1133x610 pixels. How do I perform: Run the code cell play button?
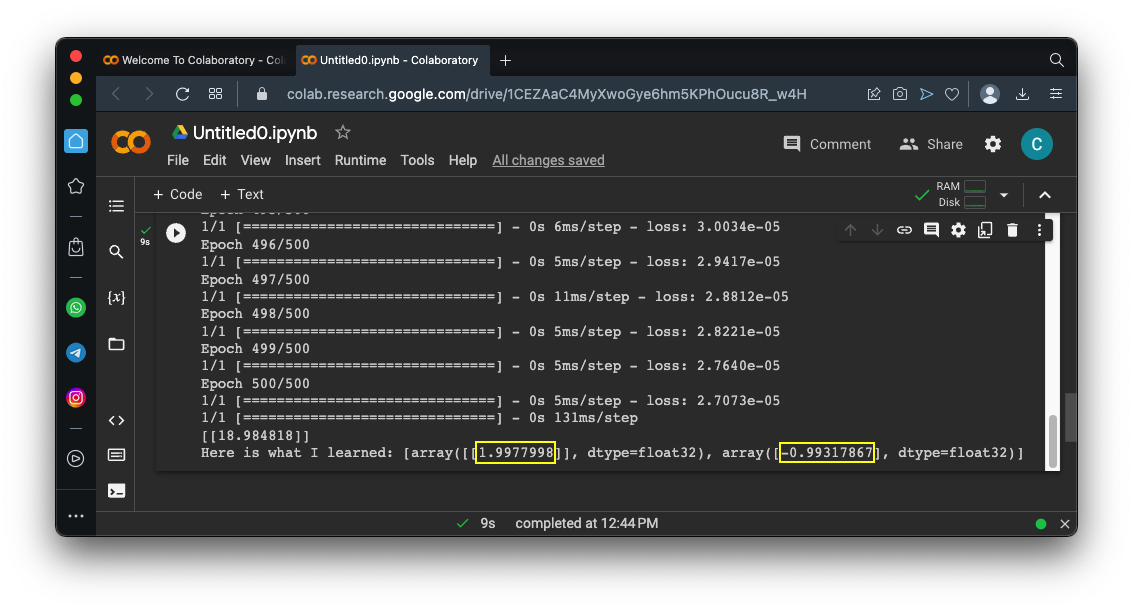[x=176, y=233]
